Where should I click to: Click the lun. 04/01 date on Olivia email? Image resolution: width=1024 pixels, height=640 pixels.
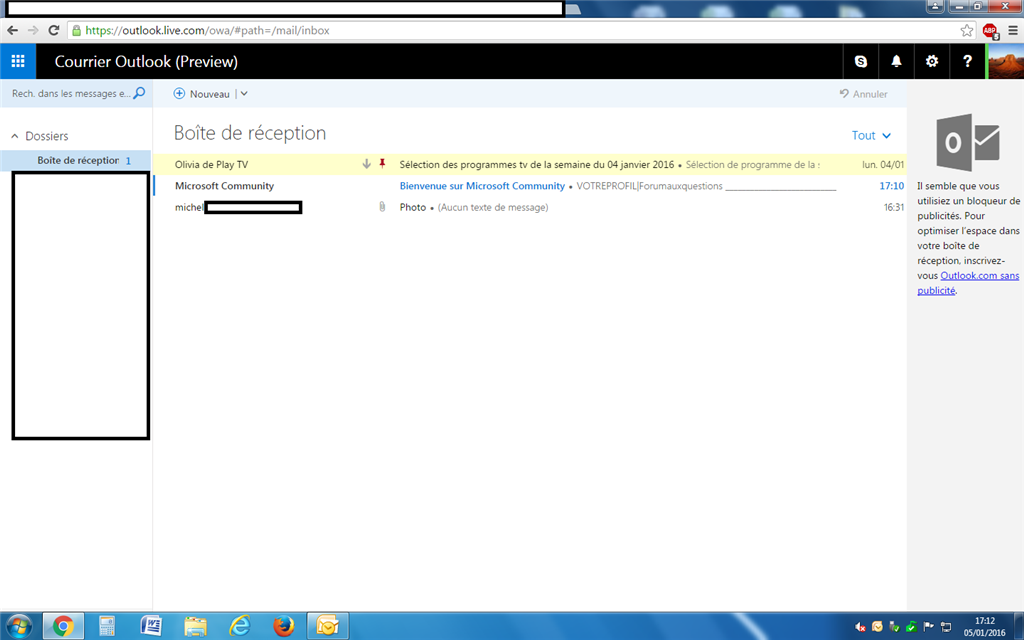click(x=883, y=165)
